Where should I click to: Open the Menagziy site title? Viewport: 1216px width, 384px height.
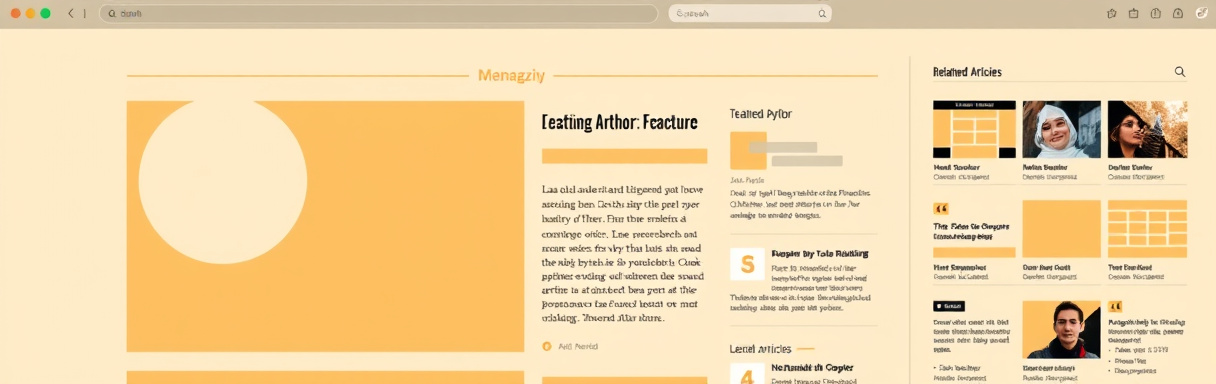click(511, 75)
